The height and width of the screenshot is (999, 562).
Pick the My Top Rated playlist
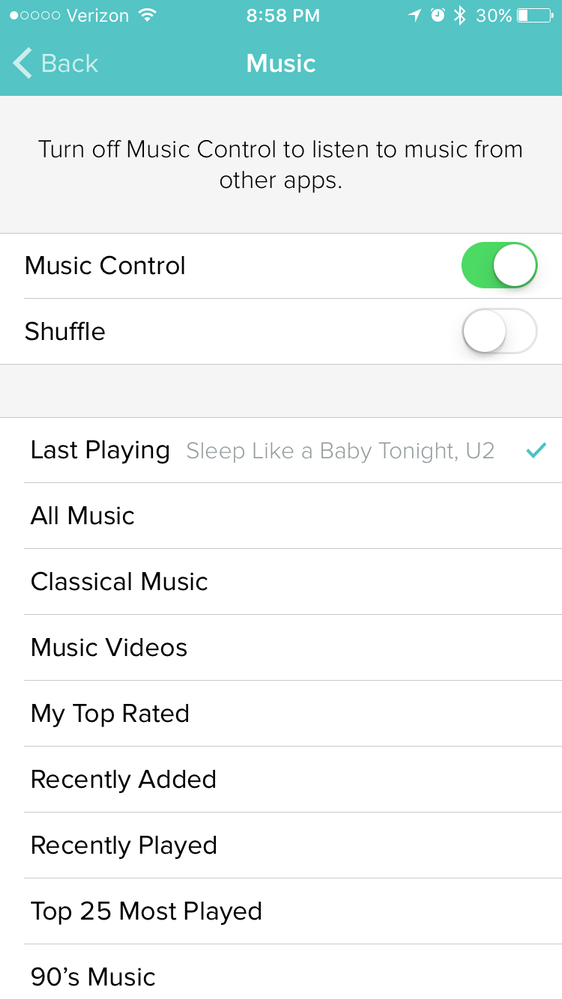point(281,714)
